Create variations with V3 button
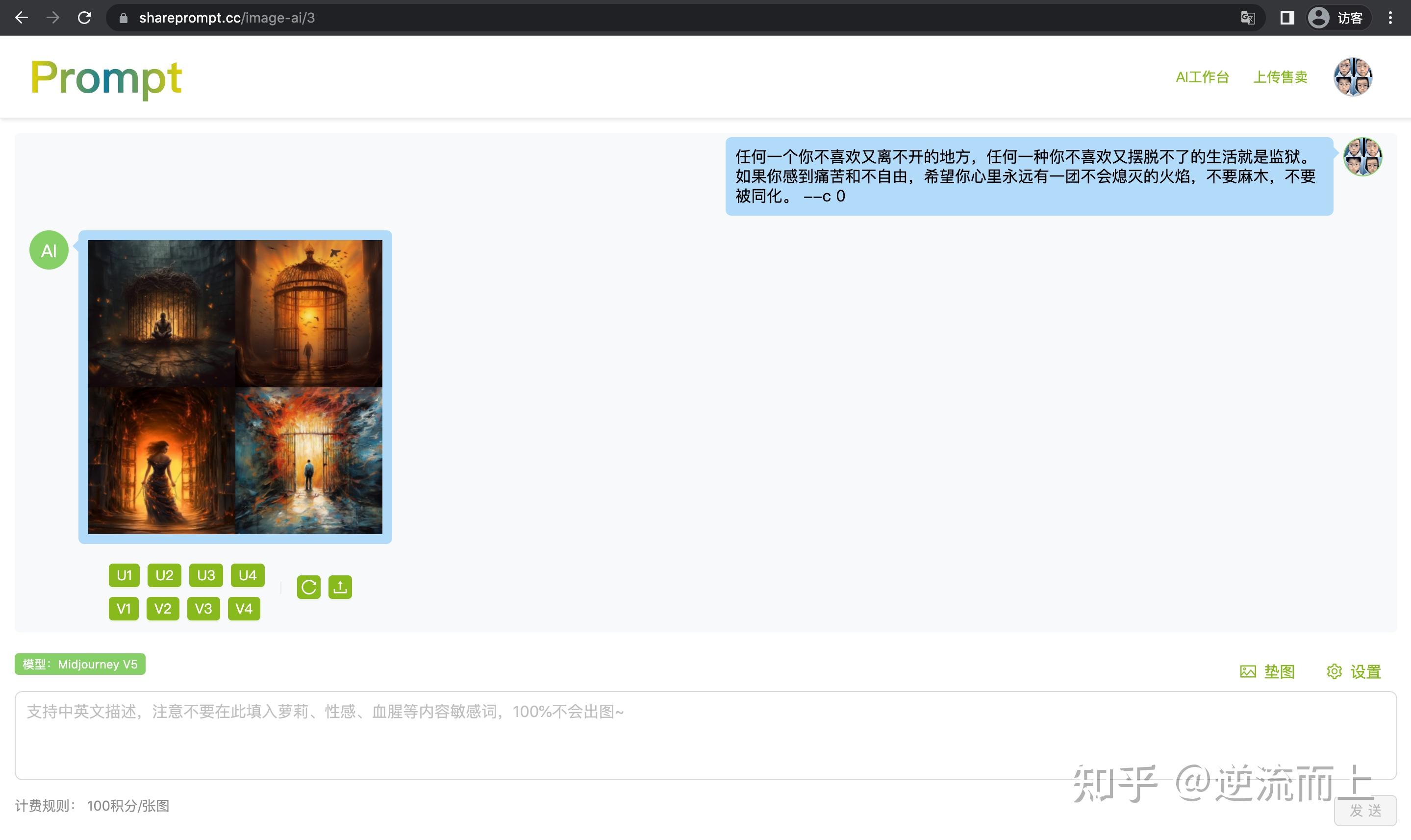 pos(203,609)
